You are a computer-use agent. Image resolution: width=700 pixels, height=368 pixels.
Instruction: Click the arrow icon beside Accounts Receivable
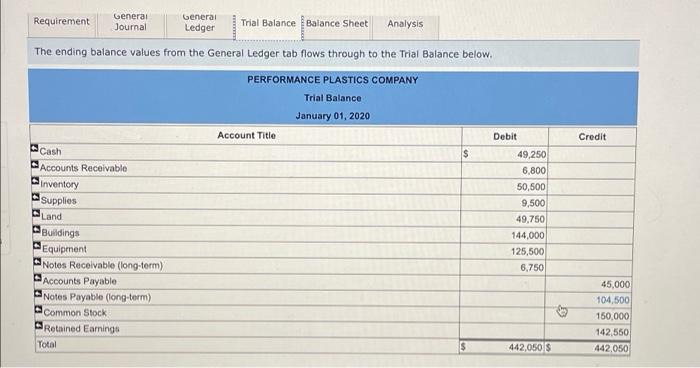point(35,165)
